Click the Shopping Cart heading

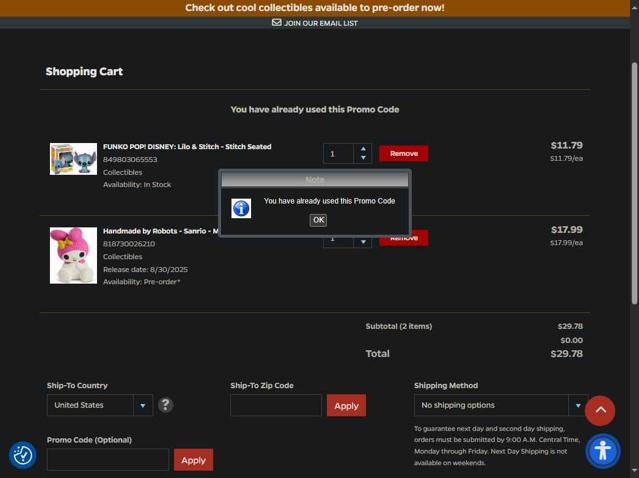pos(84,71)
